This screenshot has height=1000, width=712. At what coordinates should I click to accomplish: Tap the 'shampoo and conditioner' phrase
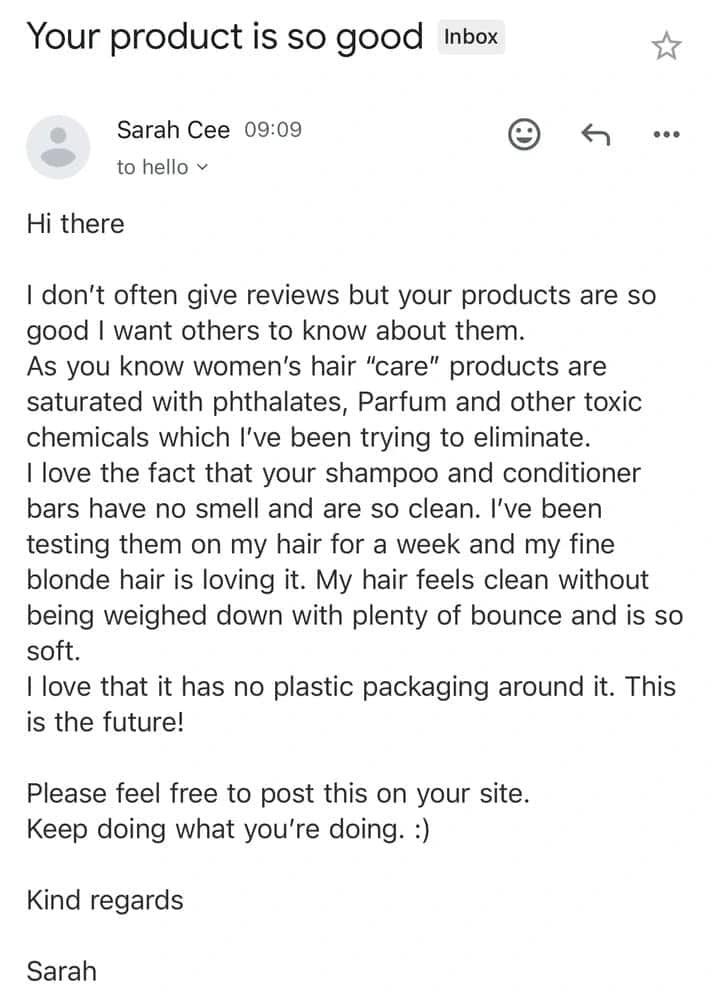point(483,474)
